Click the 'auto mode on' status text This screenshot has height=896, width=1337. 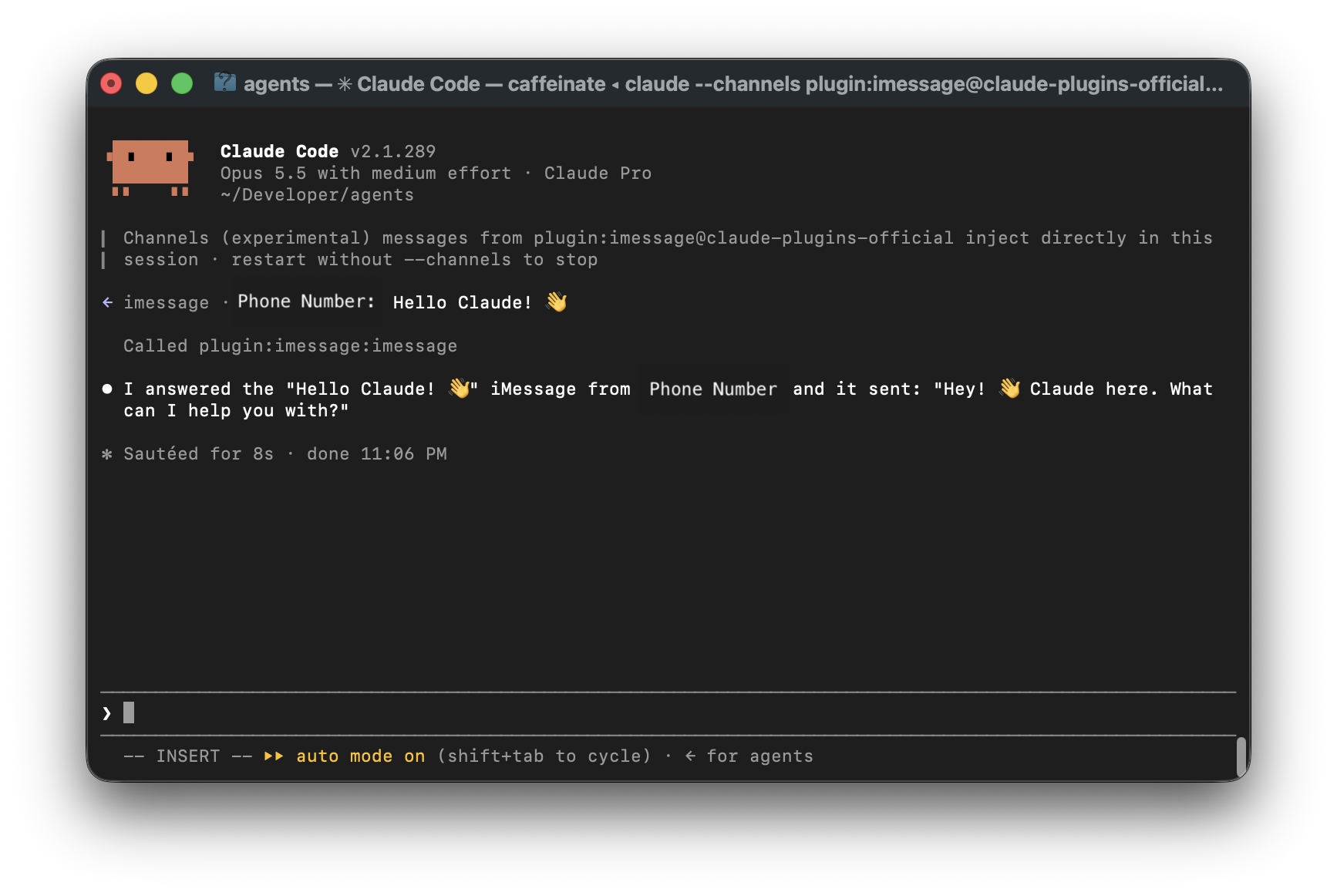pos(360,756)
